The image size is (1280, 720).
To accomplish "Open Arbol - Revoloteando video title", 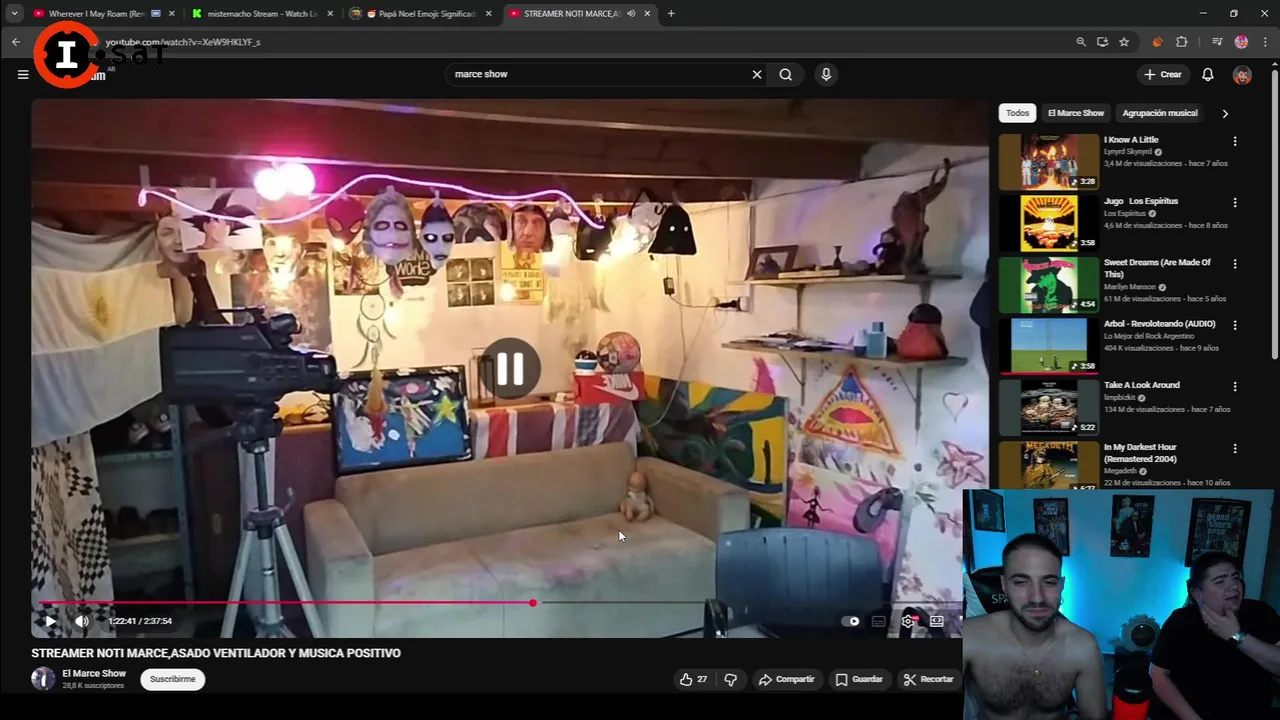I will tap(1159, 324).
